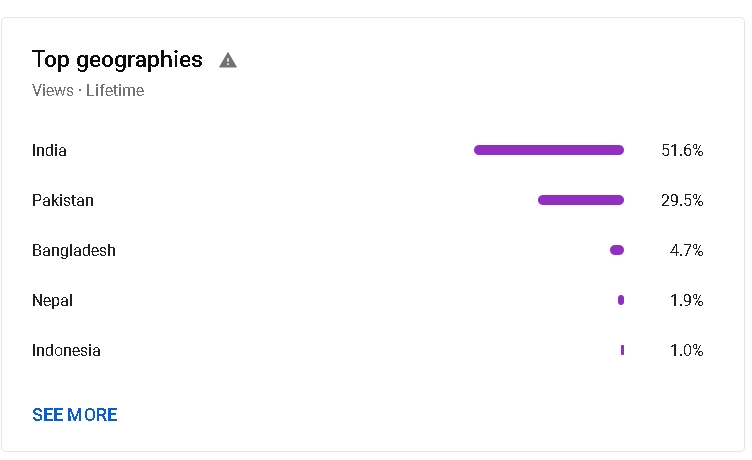Select the Pakistan country label
The height and width of the screenshot is (460, 752).
[63, 201]
